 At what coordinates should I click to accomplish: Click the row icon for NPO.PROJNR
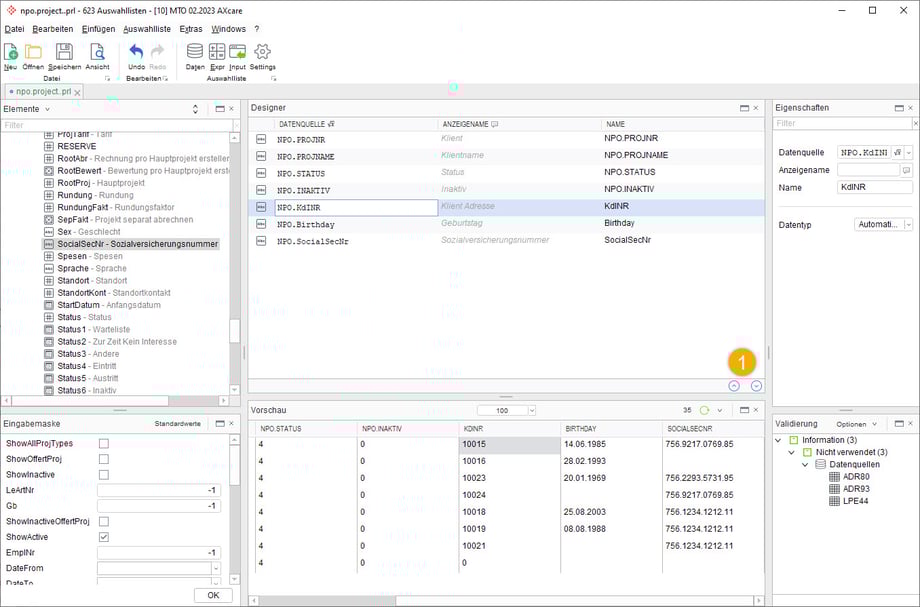click(x=261, y=139)
